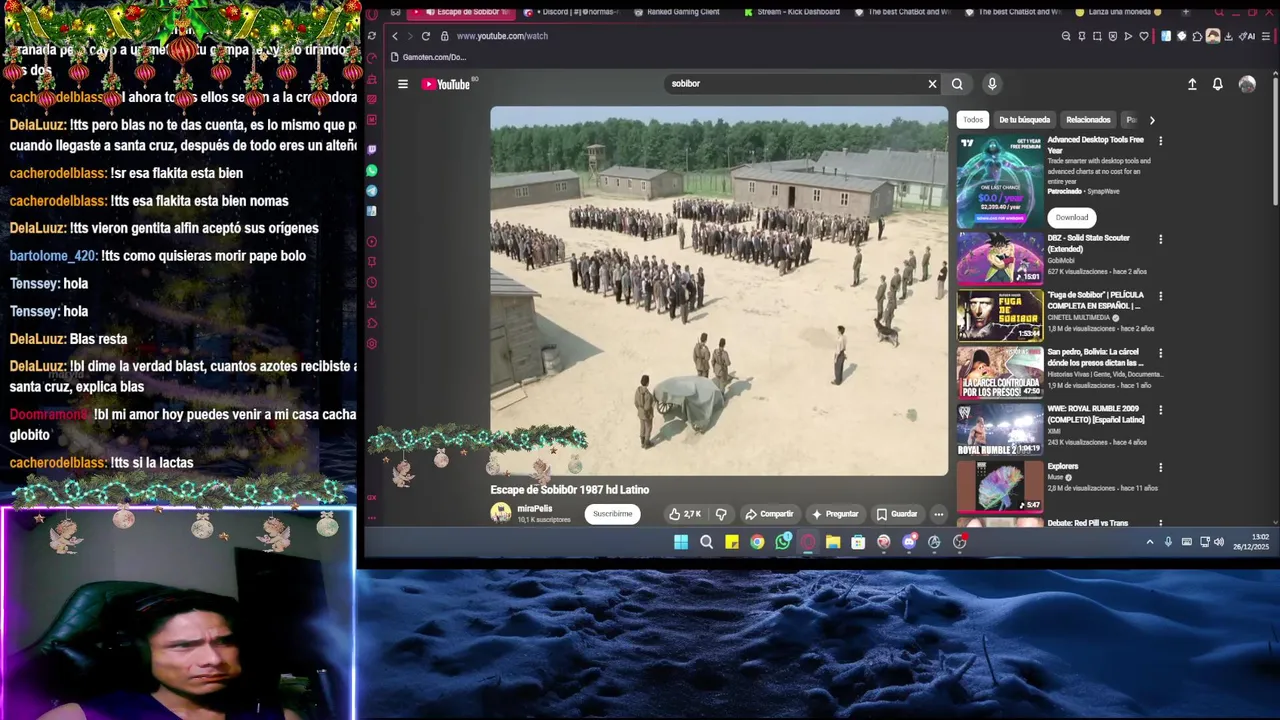Screen dimensions: 1280x720
Task: Click the heart bookmark icon in address bar
Action: point(1144,36)
